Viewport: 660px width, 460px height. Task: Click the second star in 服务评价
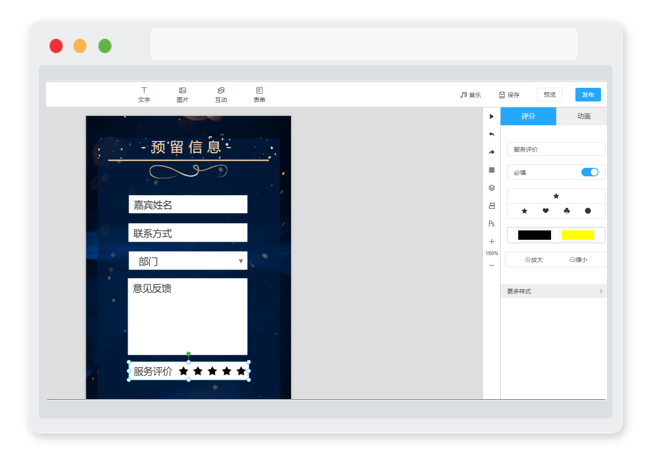pos(198,371)
